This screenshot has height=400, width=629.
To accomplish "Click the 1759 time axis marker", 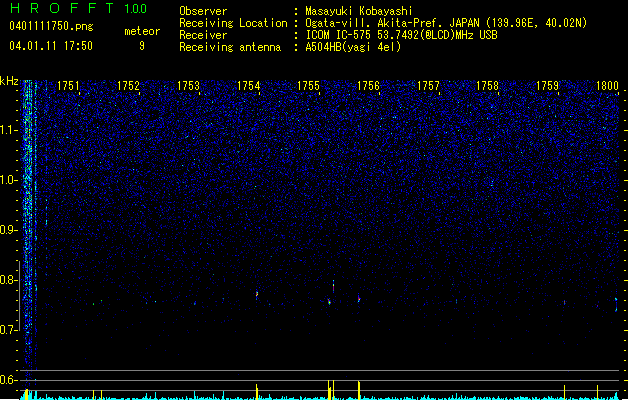I will click(x=548, y=86).
